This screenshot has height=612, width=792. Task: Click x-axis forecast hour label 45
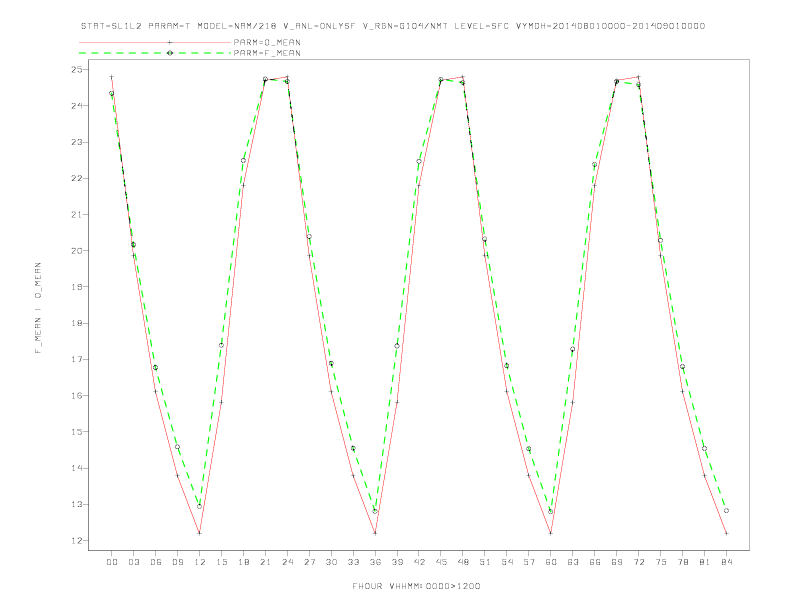(x=441, y=562)
